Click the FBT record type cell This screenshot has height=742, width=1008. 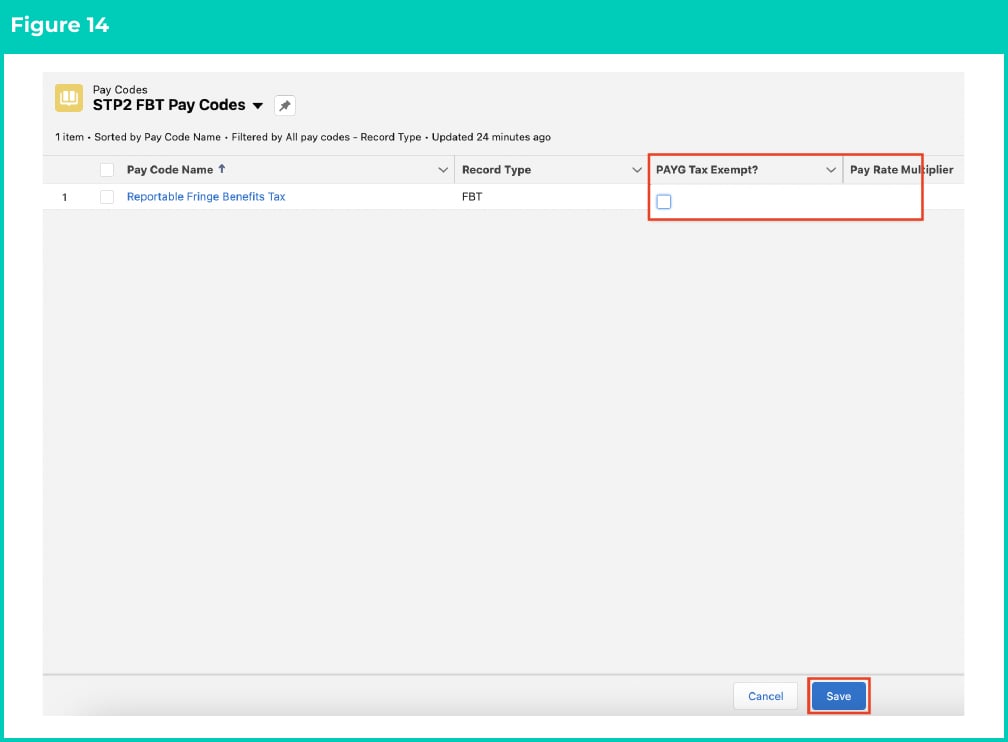point(472,197)
